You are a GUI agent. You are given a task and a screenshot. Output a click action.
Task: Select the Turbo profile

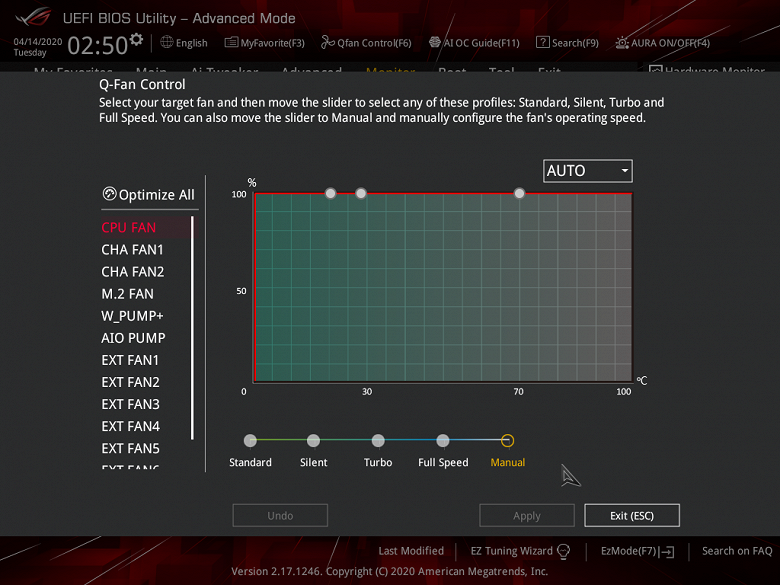coord(378,440)
